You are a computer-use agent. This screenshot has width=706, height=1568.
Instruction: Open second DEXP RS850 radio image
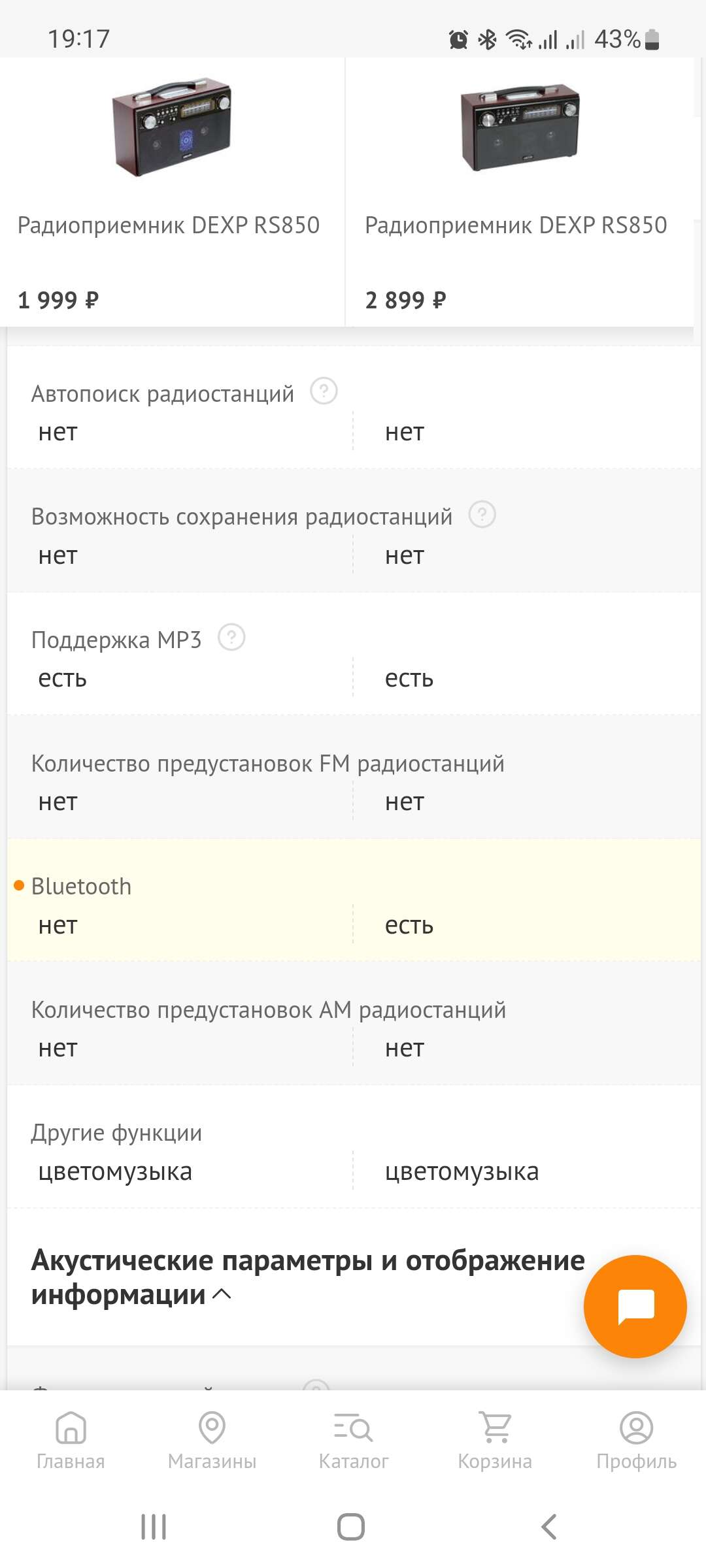[x=520, y=127]
